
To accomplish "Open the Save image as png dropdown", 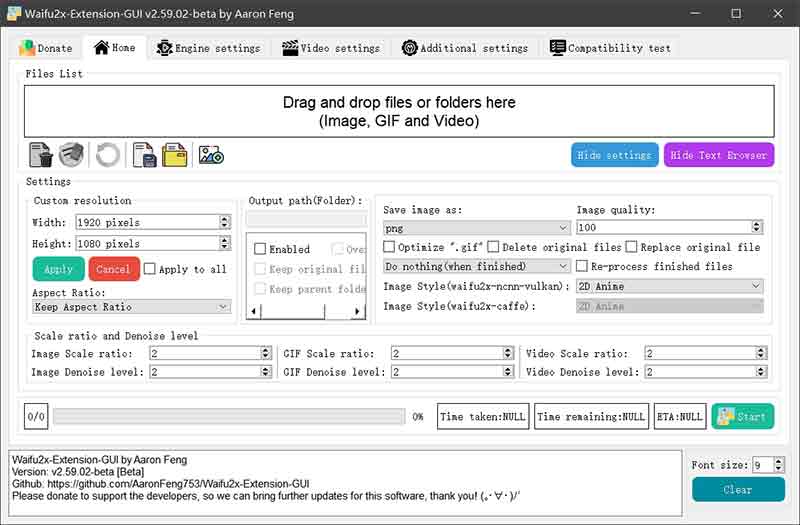I will tap(477, 228).
